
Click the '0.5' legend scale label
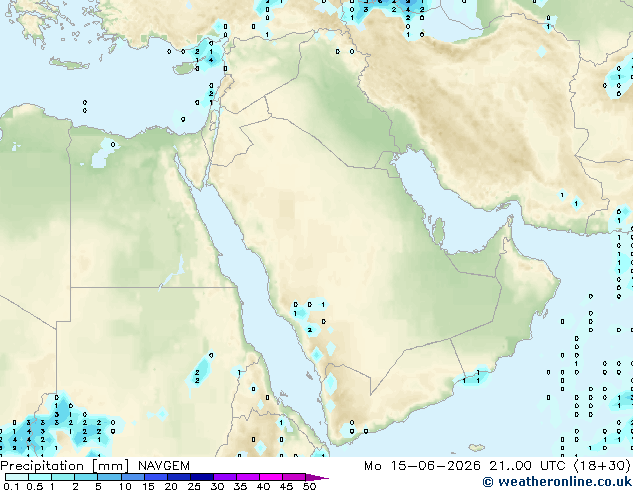pos(34,486)
